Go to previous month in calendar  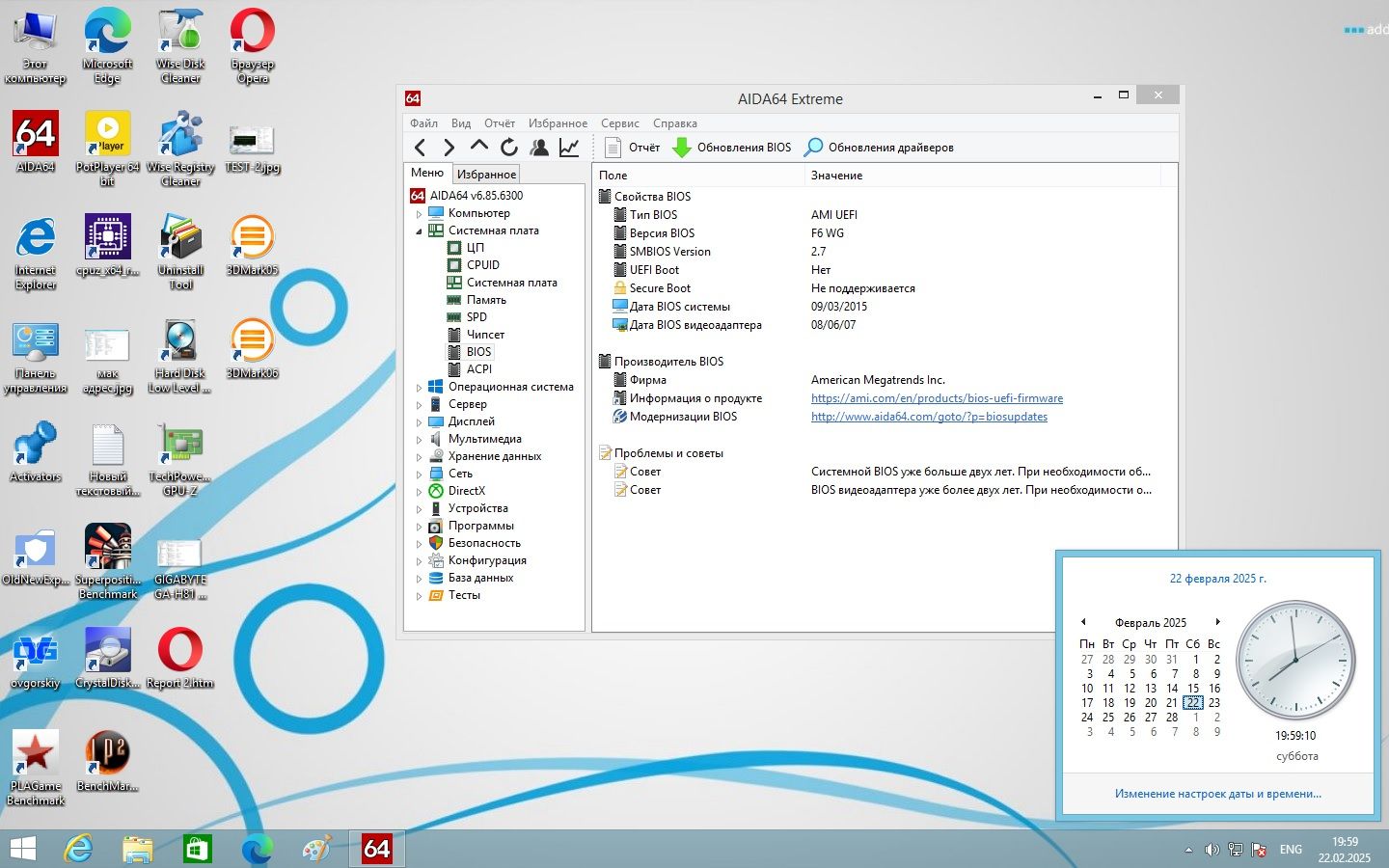pyautogui.click(x=1083, y=622)
